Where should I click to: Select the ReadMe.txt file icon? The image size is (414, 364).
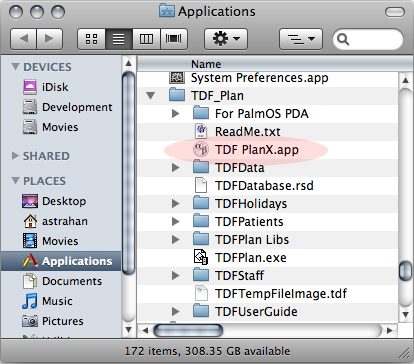pos(201,131)
